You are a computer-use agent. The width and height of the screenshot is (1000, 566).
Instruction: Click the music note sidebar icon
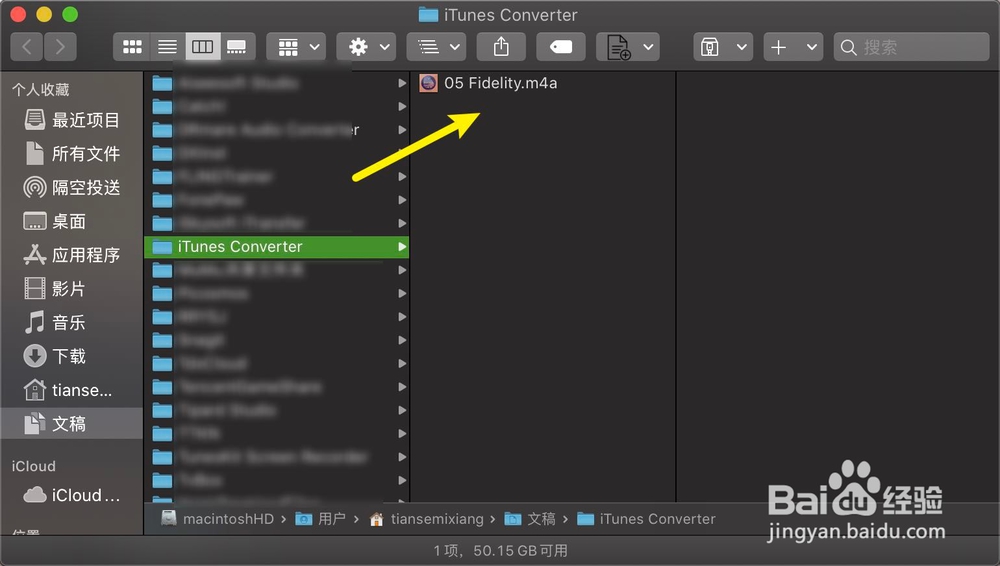click(x=34, y=322)
